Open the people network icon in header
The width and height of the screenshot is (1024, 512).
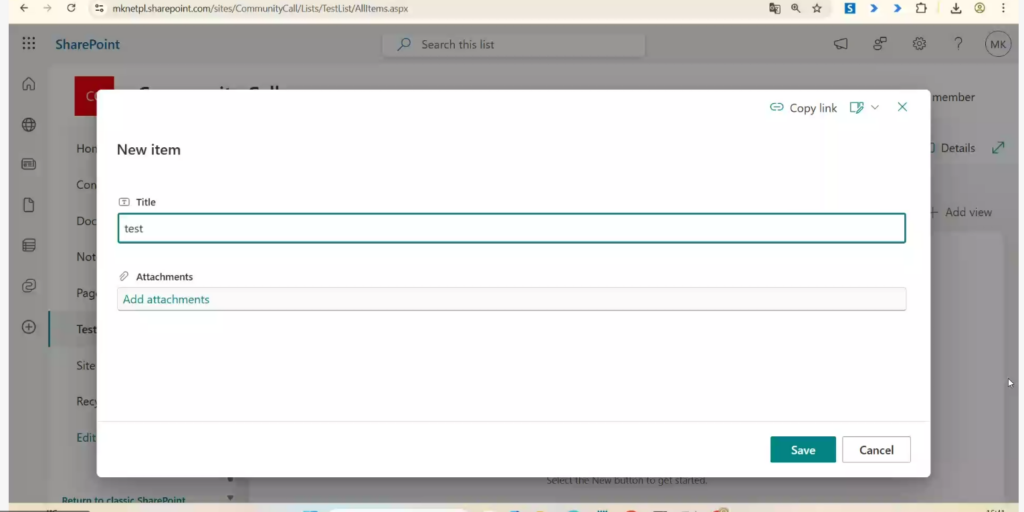(880, 44)
